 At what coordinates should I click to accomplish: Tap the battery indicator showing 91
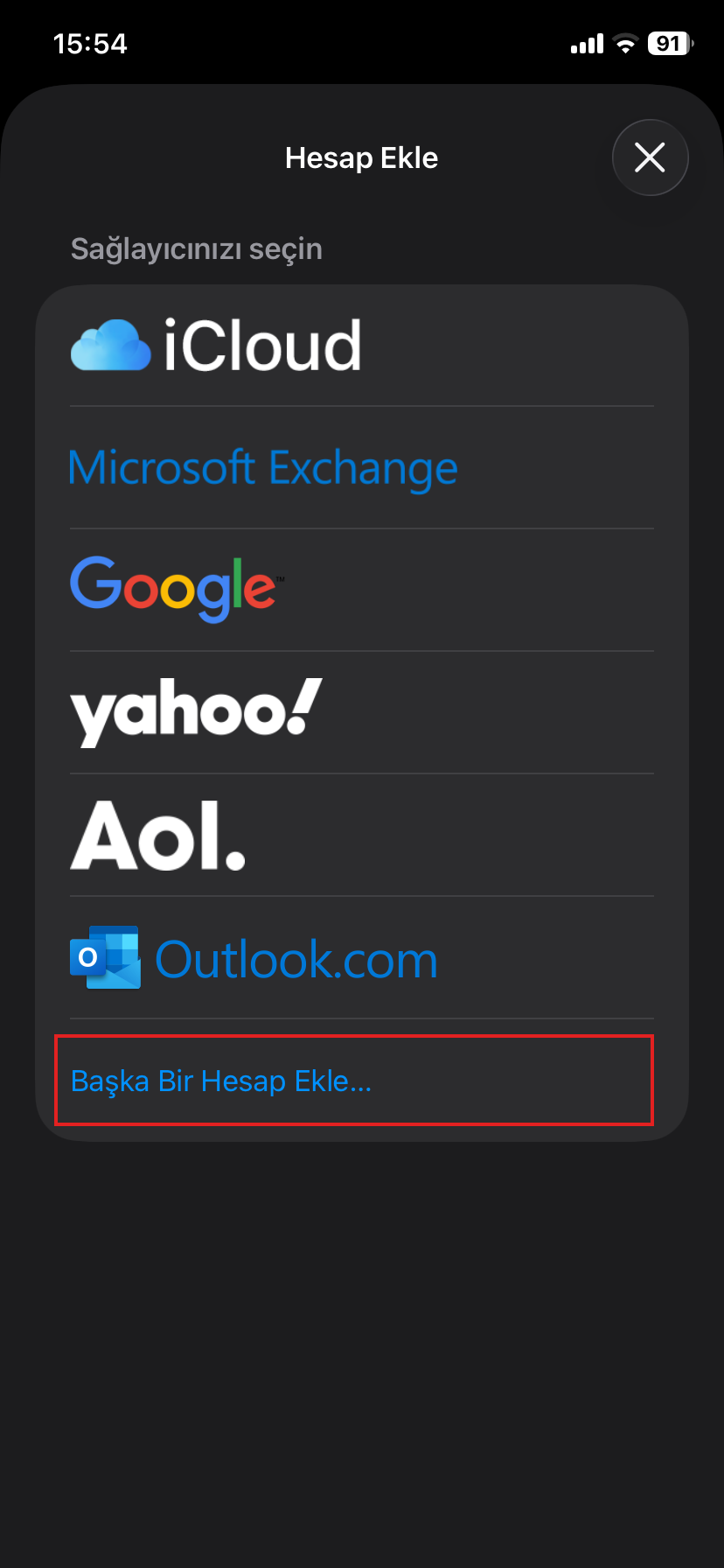[x=668, y=43]
